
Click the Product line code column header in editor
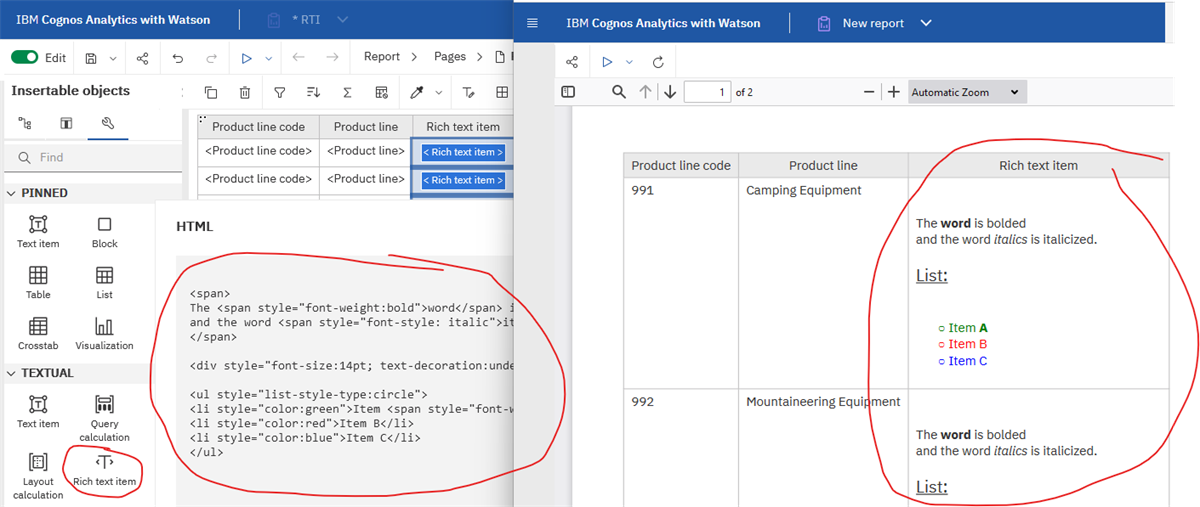pos(258,127)
